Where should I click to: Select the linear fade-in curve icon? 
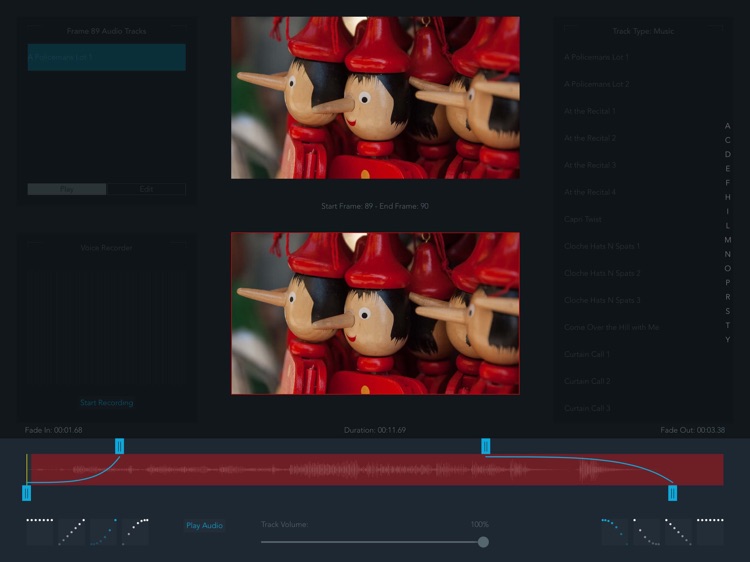tap(72, 531)
